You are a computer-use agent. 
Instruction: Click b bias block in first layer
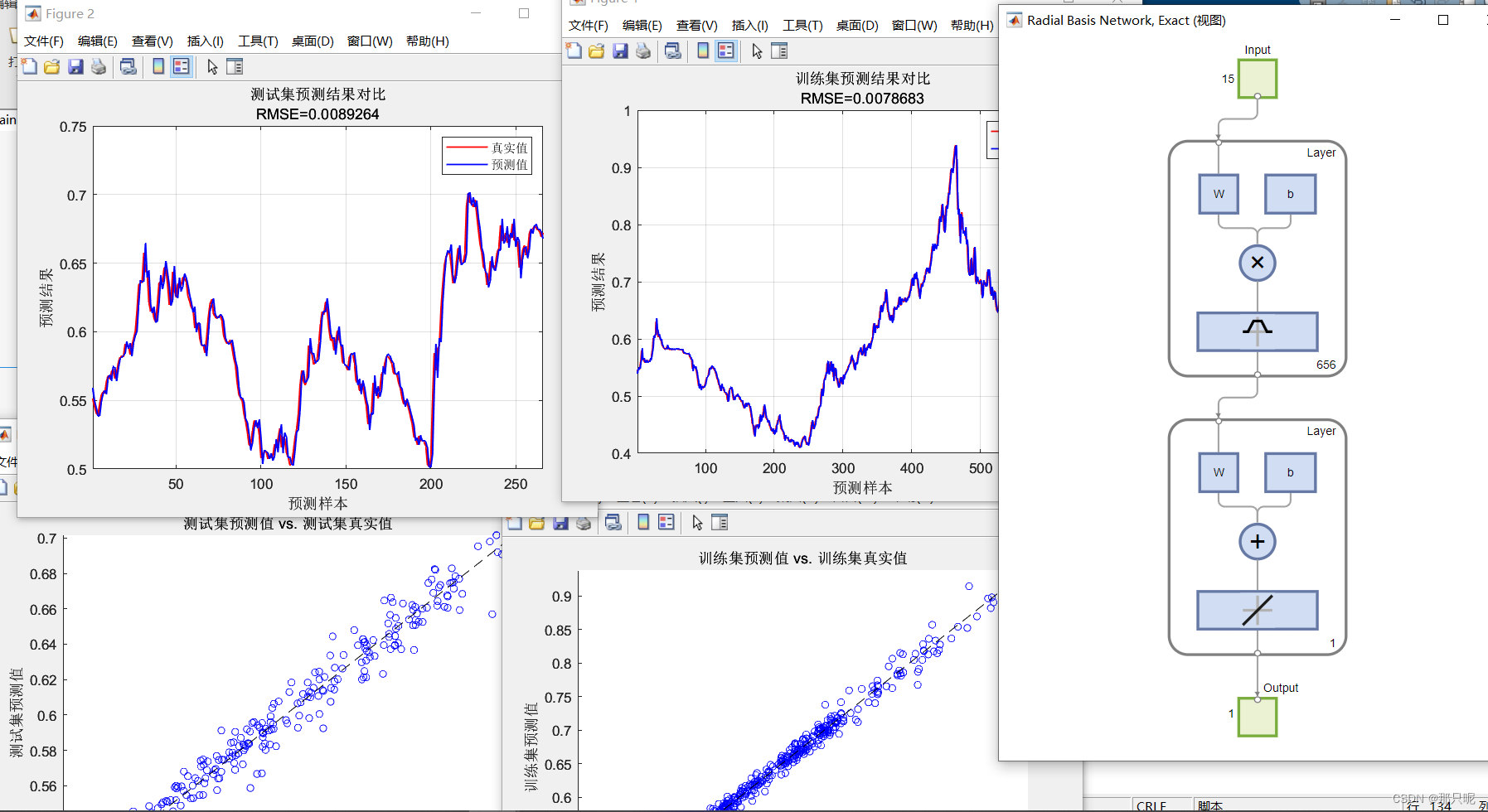point(1291,194)
